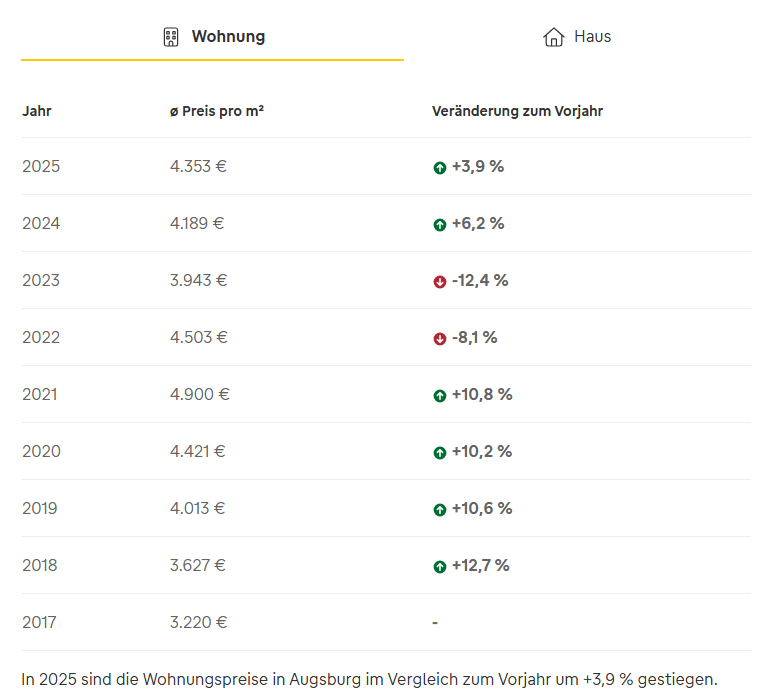Click the ø Preis pro m² header
The height and width of the screenshot is (697, 765).
tap(216, 111)
